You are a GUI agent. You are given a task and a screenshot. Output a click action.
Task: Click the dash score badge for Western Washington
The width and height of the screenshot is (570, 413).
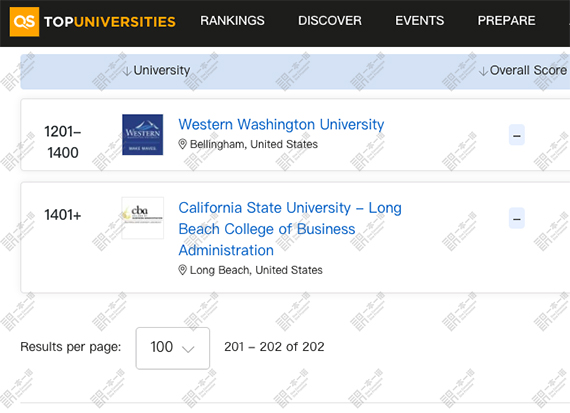point(517,135)
